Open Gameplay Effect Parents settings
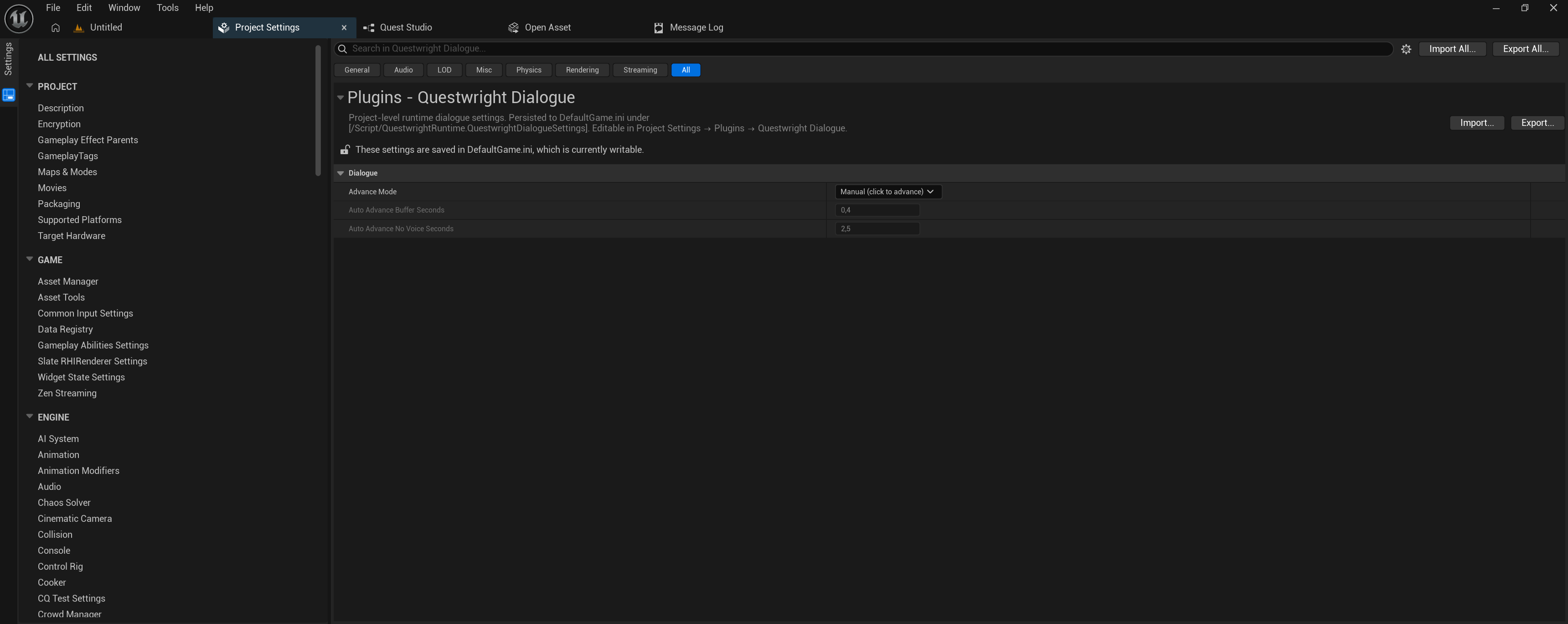The image size is (1568, 624). pos(88,140)
